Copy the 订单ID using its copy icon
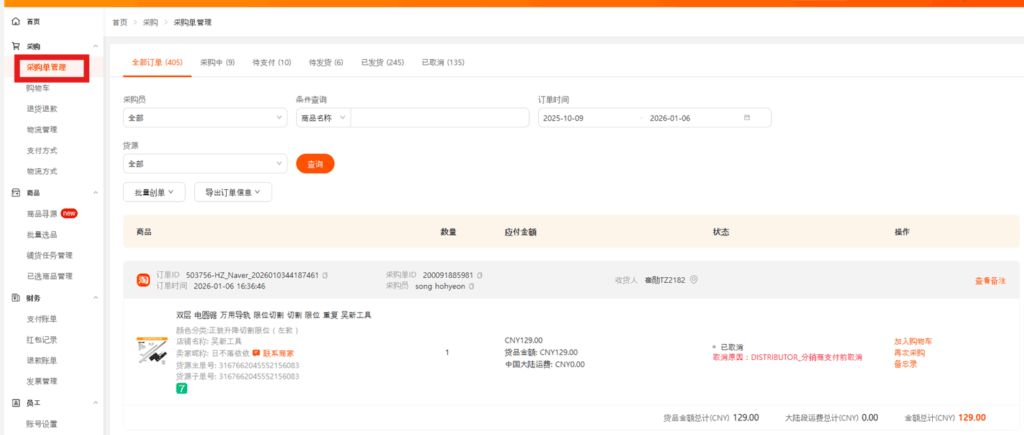Image resolution: width=1024 pixels, height=435 pixels. tap(326, 275)
